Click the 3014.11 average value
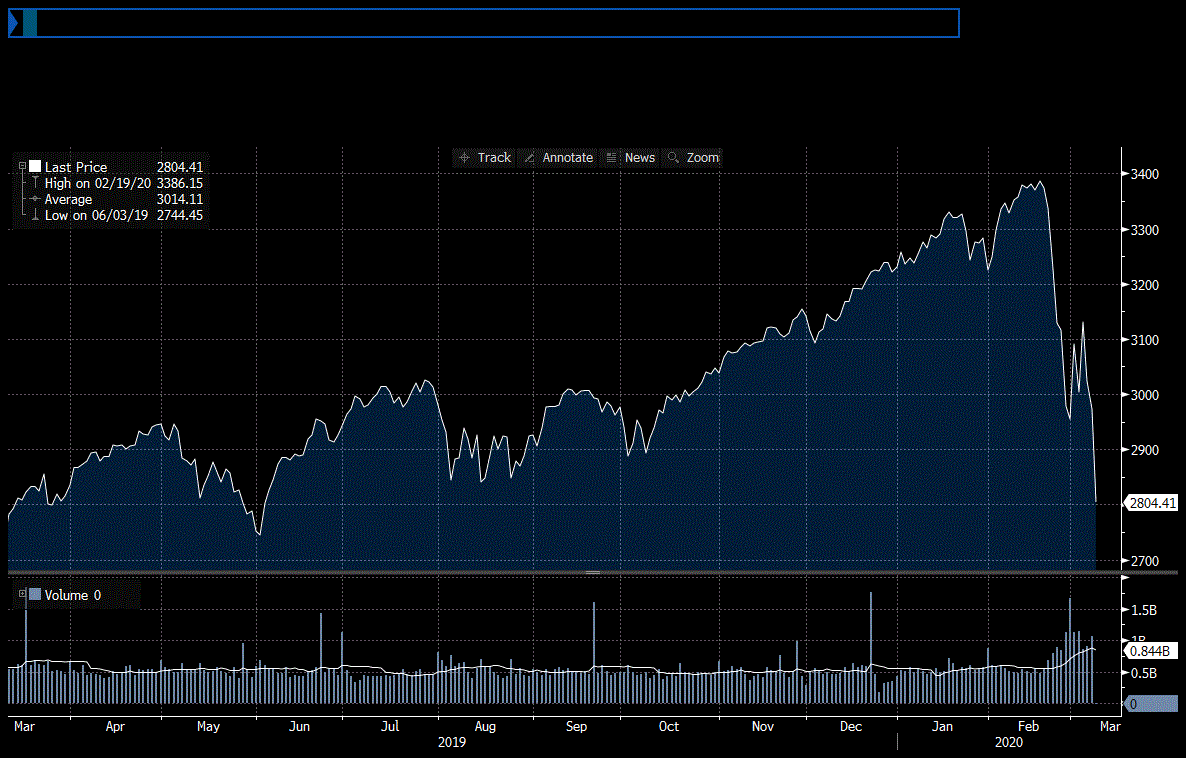 (180, 199)
